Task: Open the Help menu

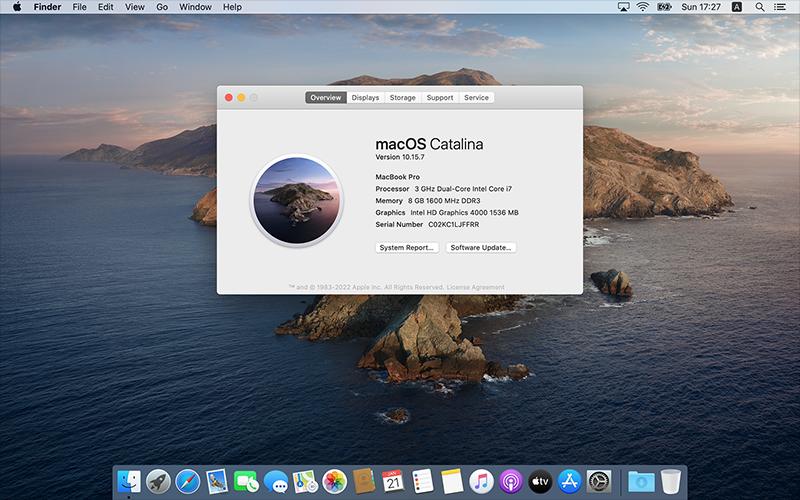Action: (x=232, y=7)
